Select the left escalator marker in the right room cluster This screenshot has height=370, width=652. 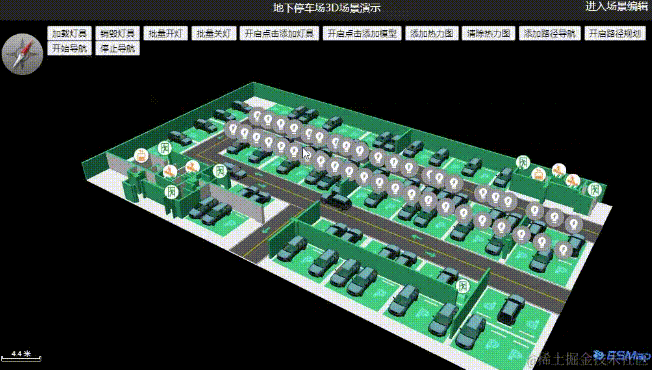tap(558, 170)
